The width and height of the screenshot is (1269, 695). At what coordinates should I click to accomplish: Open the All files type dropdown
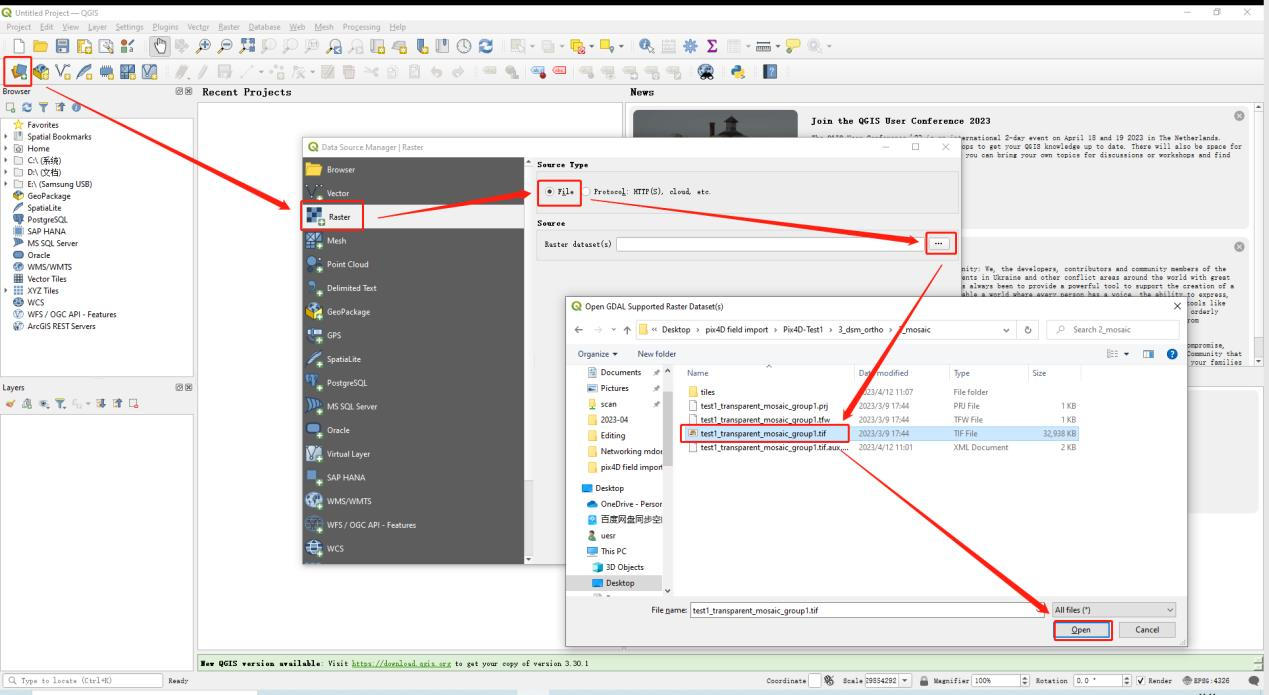(1113, 610)
